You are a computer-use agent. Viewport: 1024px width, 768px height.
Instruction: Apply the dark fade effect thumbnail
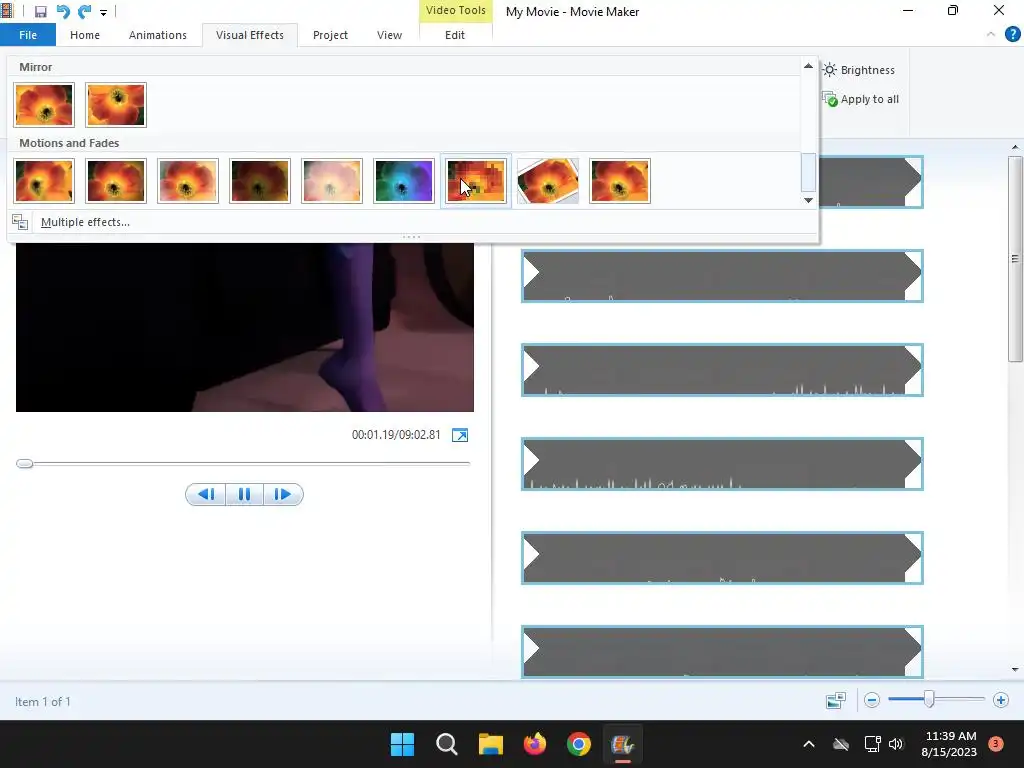click(260, 181)
